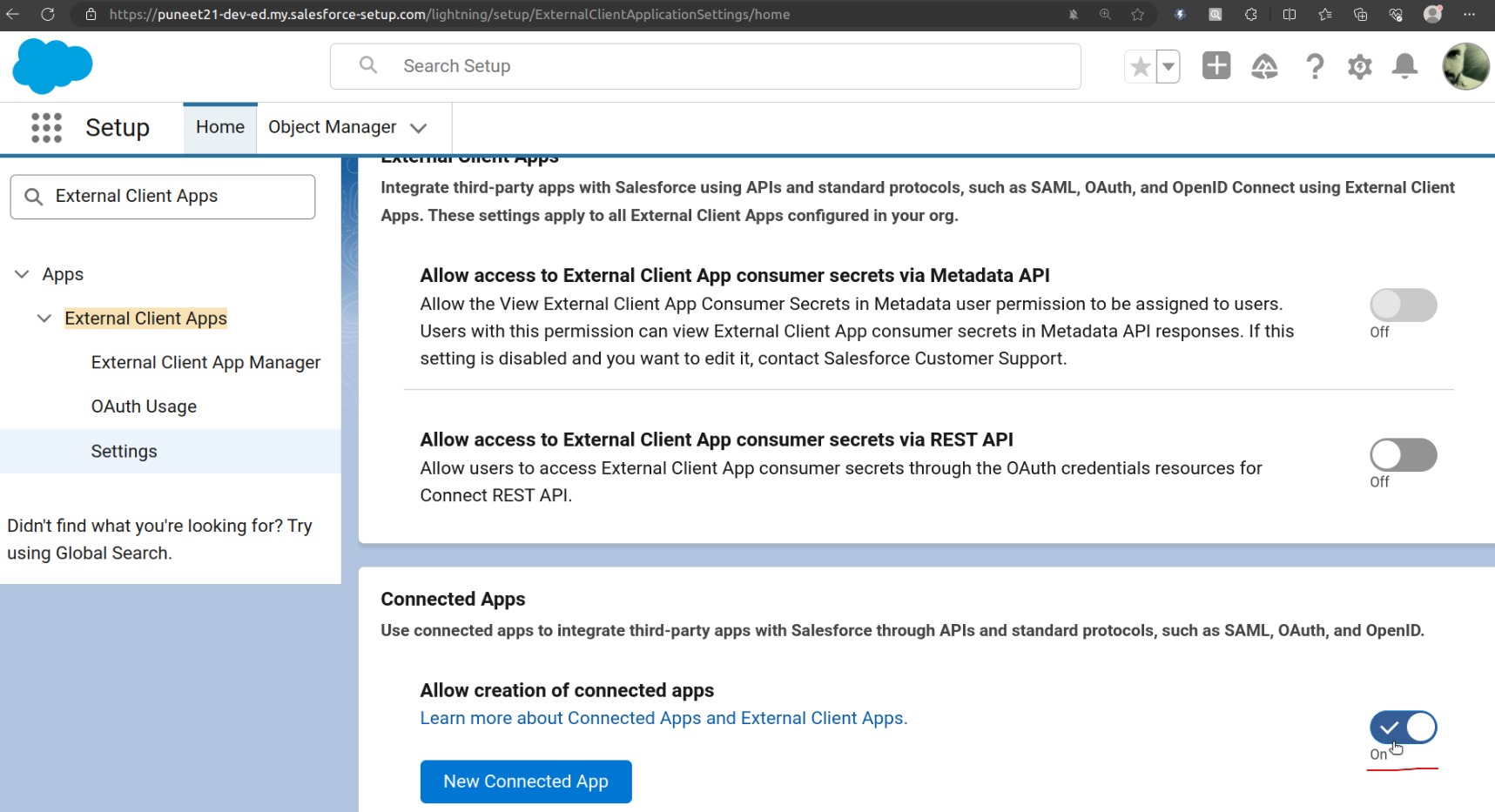Click the Salesforce cloud logo
Screen dimensions: 1495x812
point(52,66)
